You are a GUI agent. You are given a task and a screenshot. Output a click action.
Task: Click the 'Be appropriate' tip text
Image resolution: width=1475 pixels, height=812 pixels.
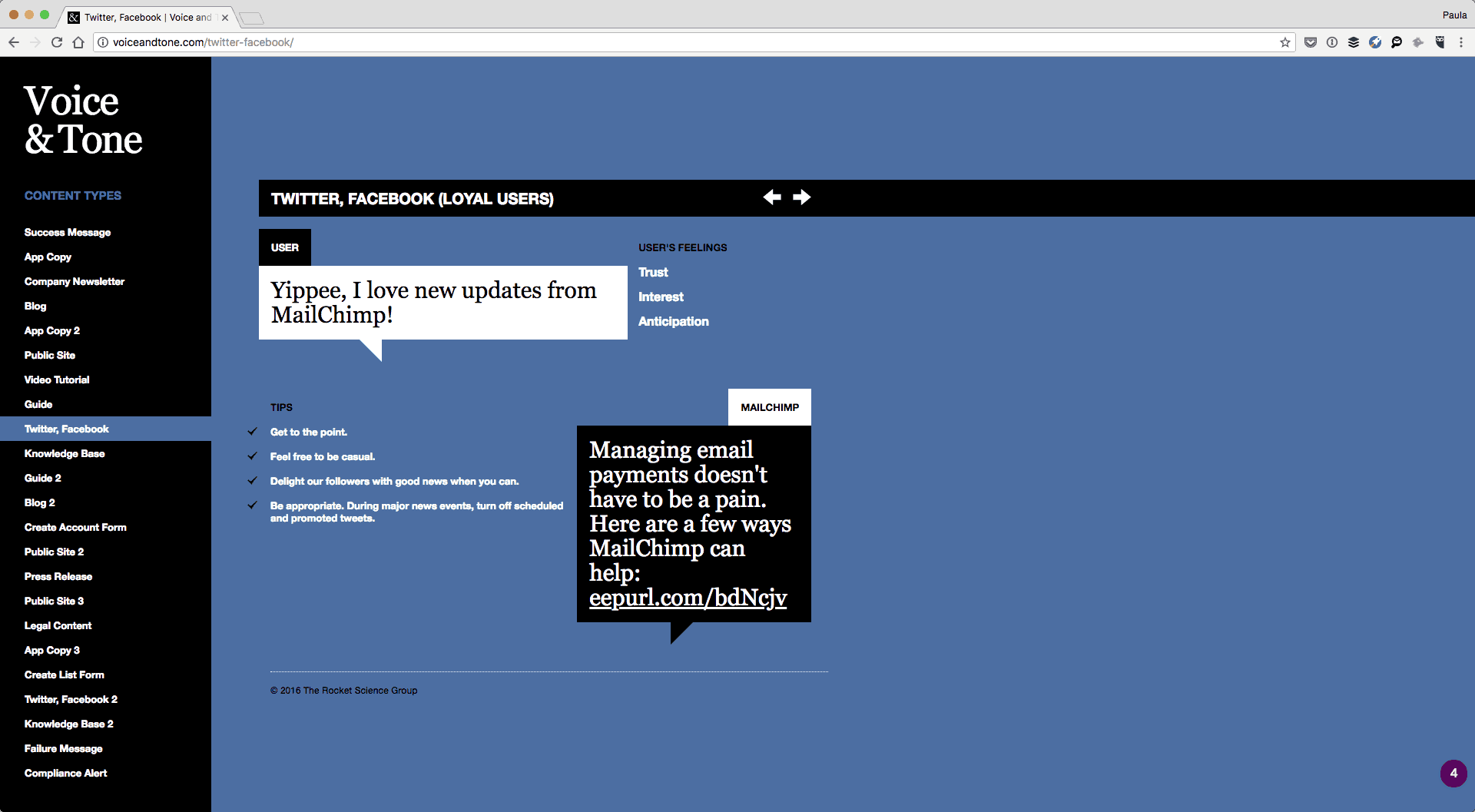pos(417,512)
